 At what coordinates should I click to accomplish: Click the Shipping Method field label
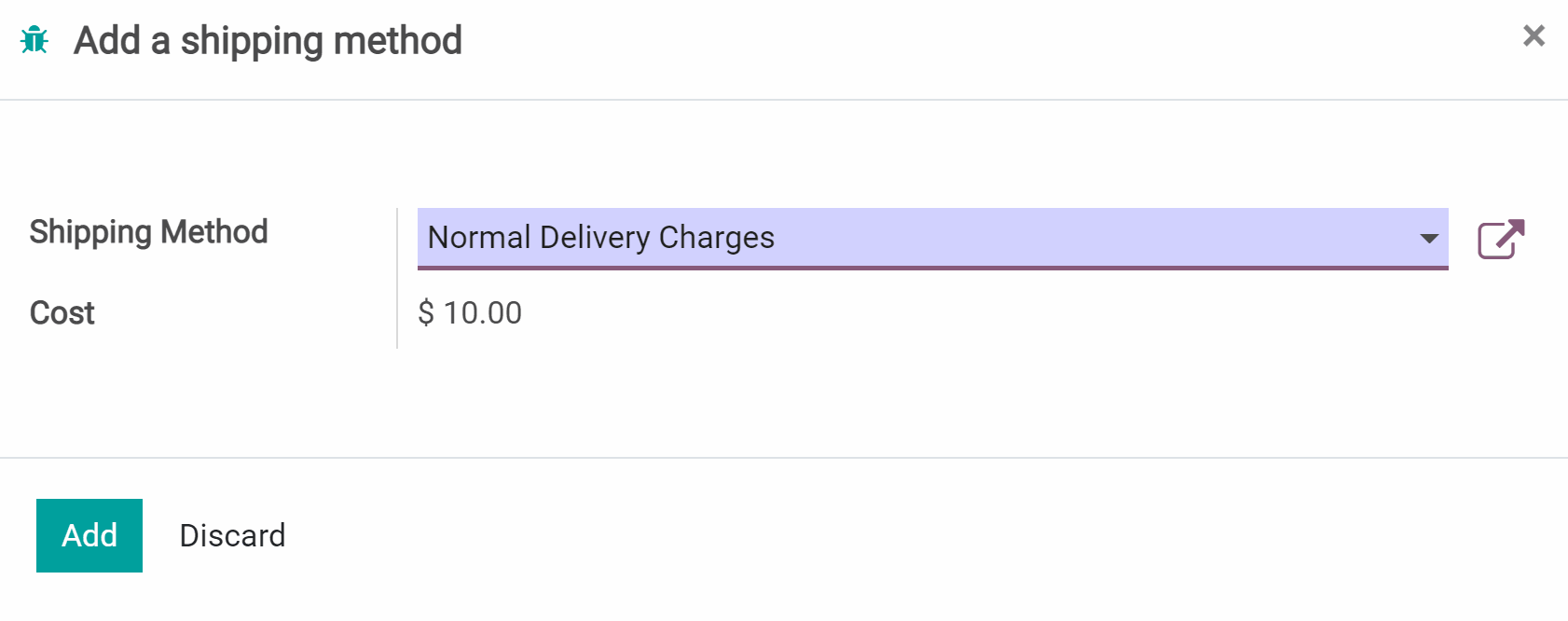[x=148, y=232]
